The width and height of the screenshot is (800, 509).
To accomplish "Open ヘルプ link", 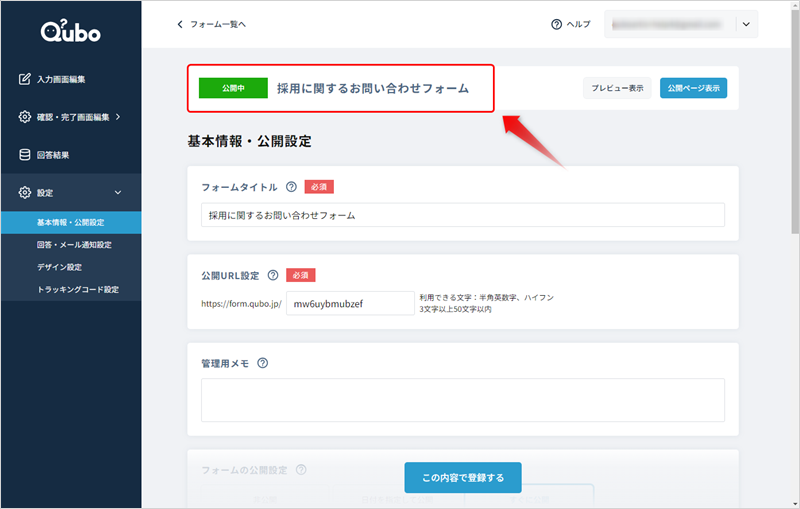I will (578, 24).
